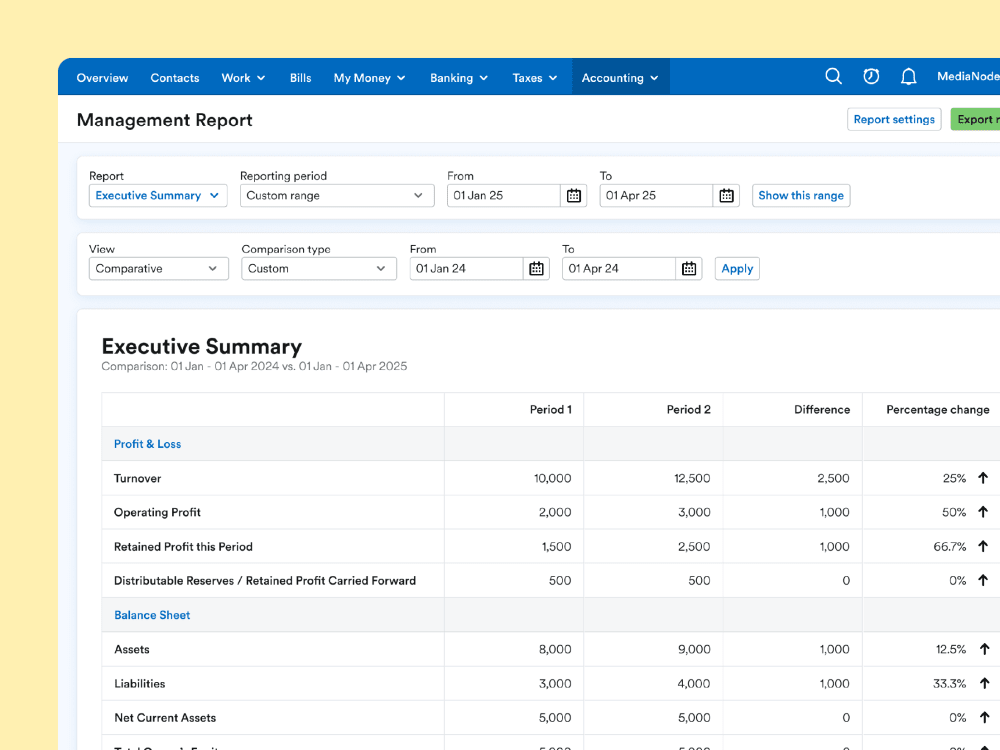Image resolution: width=1000 pixels, height=750 pixels.
Task: Open calendar picker for From 01 Jan 25
Action: 574,196
